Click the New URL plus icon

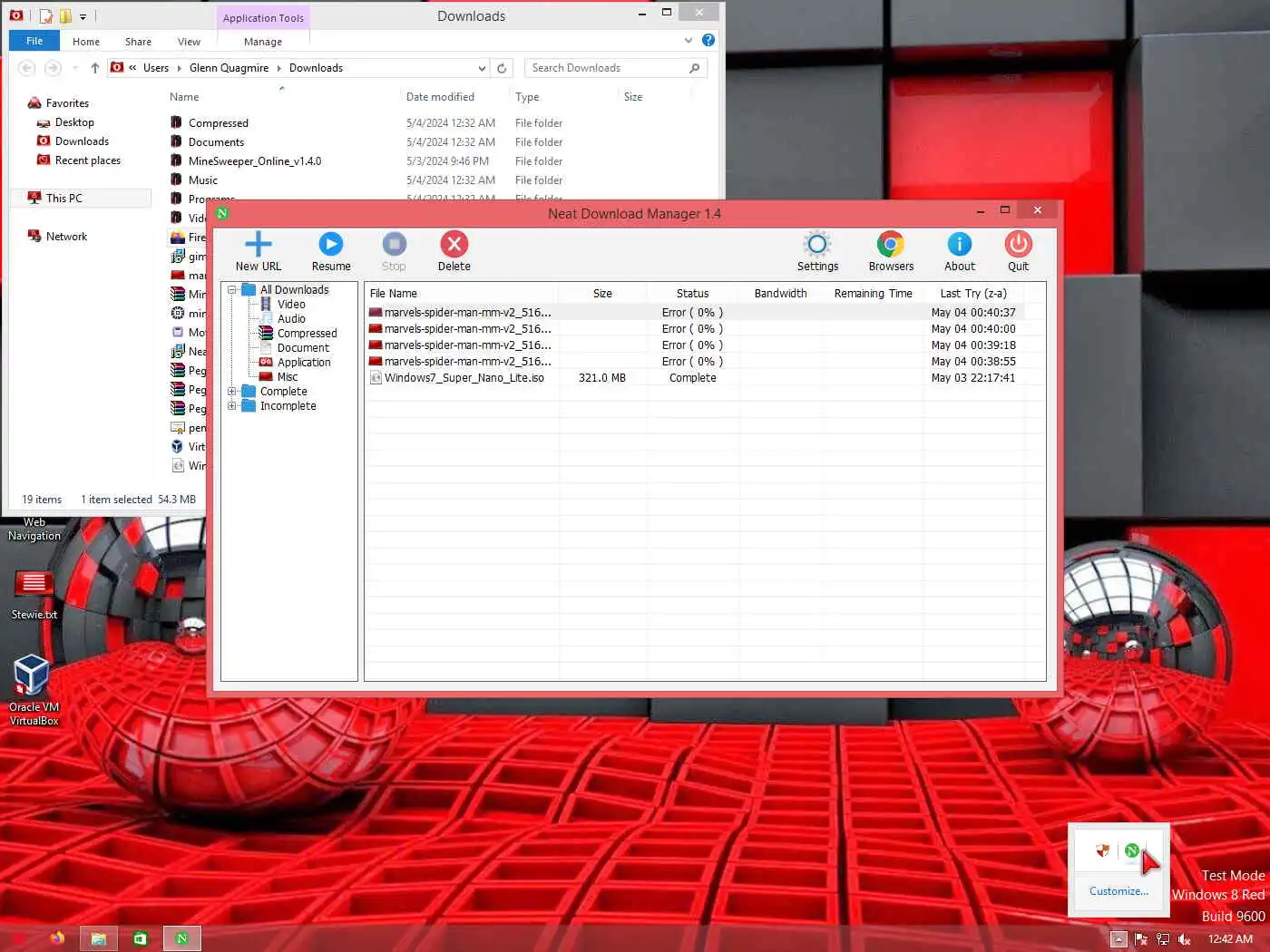pyautogui.click(x=259, y=244)
